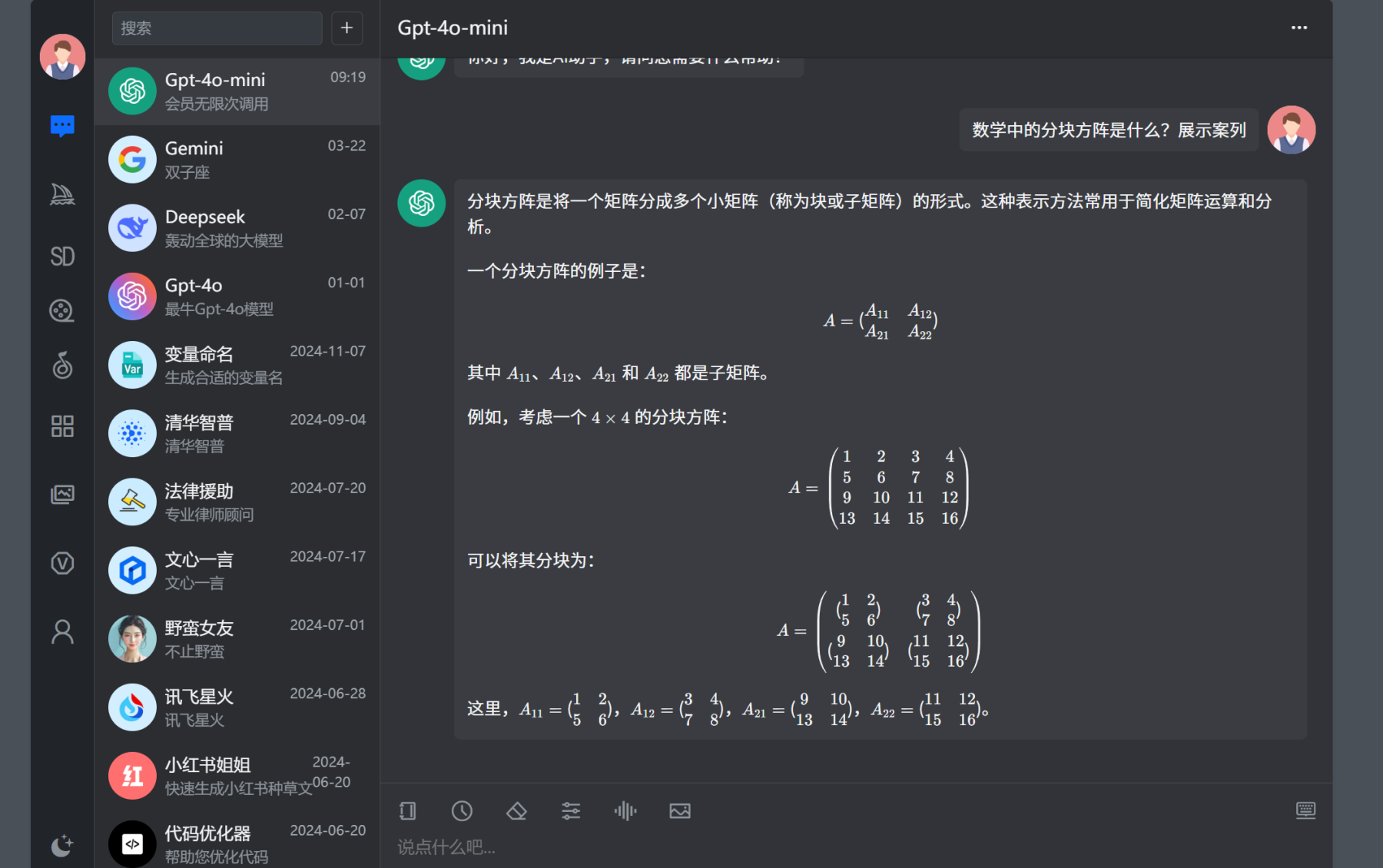Click the keyboard icon at input right
The width and height of the screenshot is (1383, 868).
click(1305, 810)
